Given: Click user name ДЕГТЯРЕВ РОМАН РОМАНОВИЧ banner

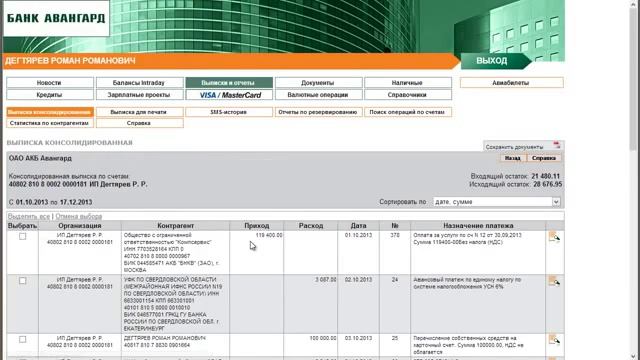Looking at the screenshot, I should pyautogui.click(x=70, y=61).
